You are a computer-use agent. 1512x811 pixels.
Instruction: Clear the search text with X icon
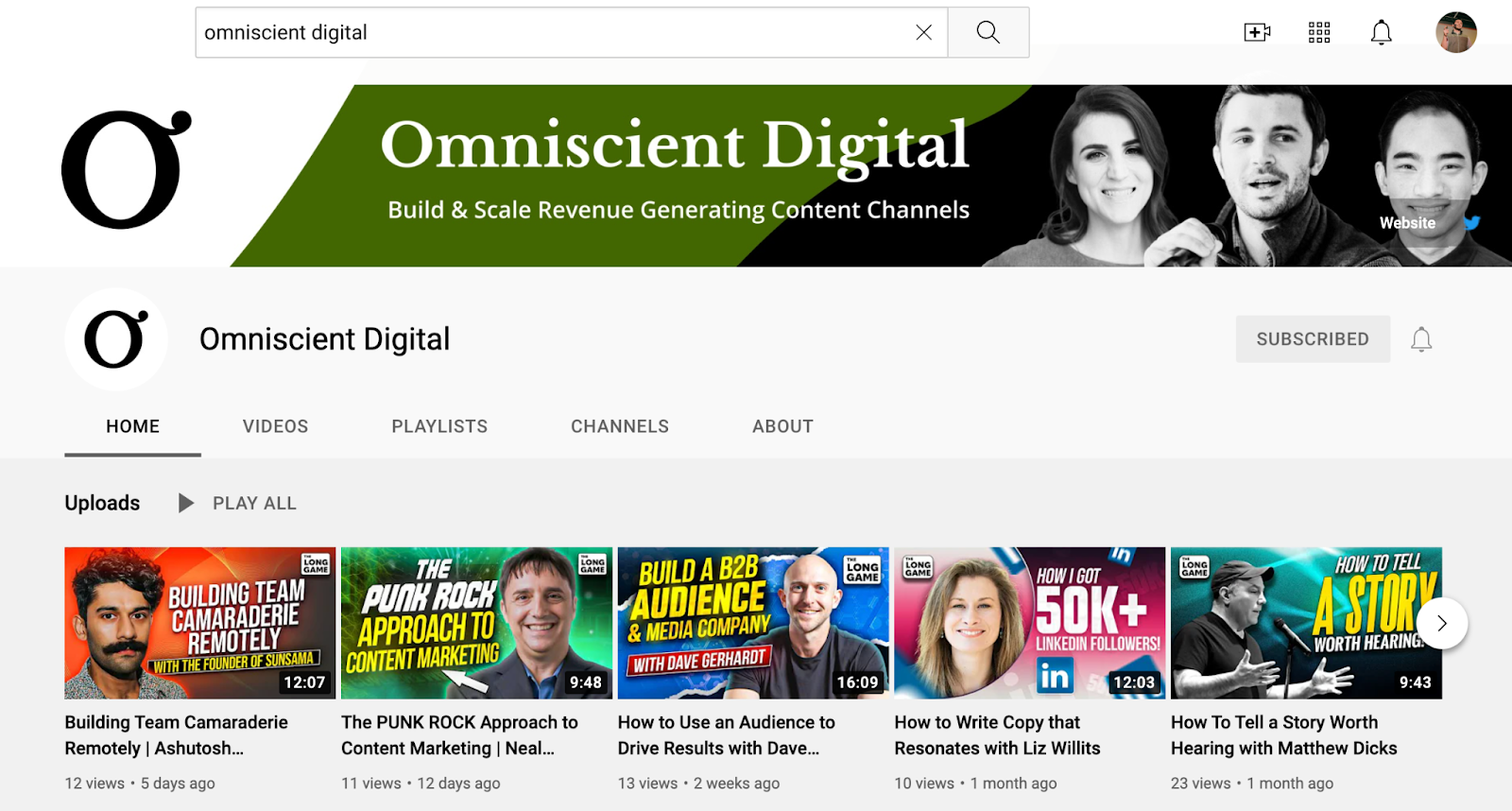(x=923, y=32)
